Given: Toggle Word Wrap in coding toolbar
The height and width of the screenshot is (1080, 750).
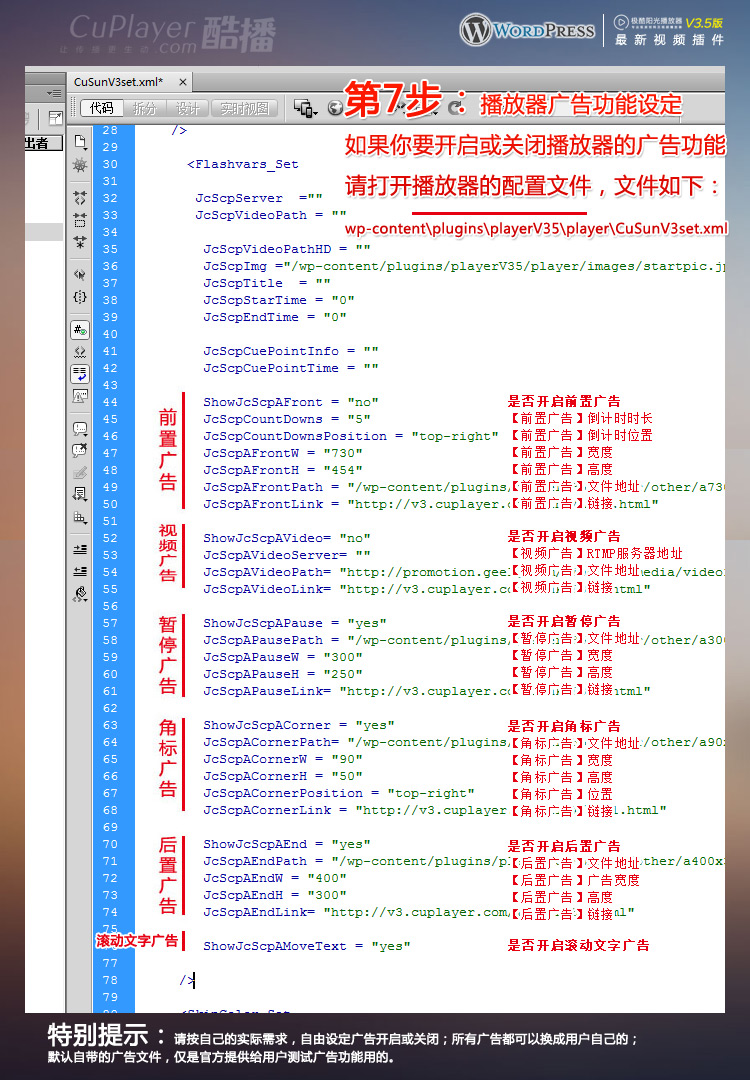Looking at the screenshot, I should point(80,374).
